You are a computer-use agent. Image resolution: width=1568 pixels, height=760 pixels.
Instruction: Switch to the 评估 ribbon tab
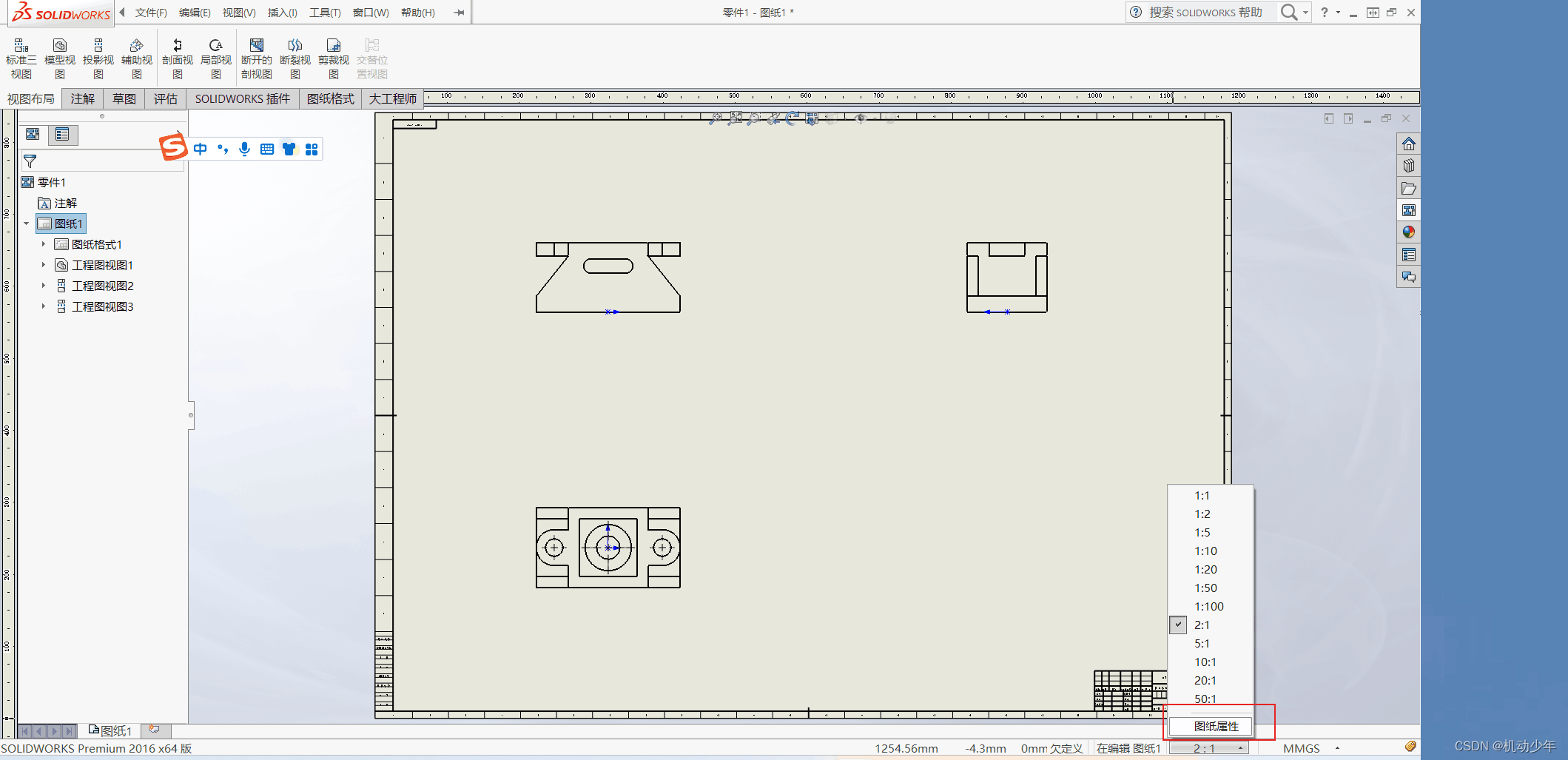point(166,98)
